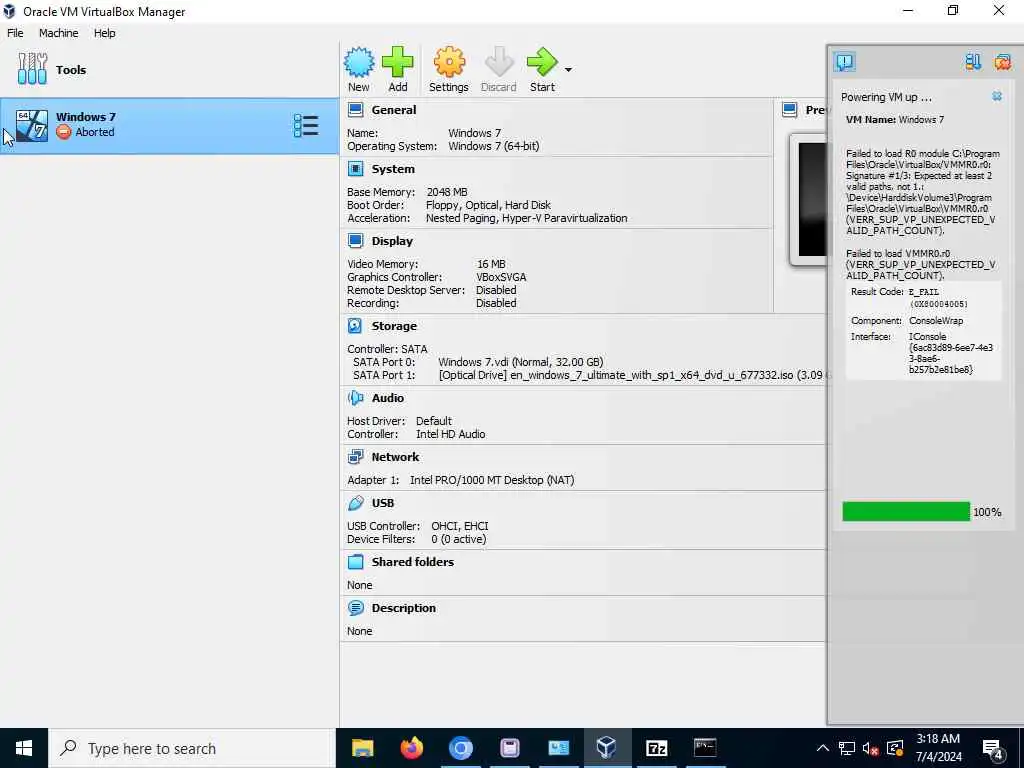Click the Preview section monitor icon
1024x768 pixels.
(790, 110)
